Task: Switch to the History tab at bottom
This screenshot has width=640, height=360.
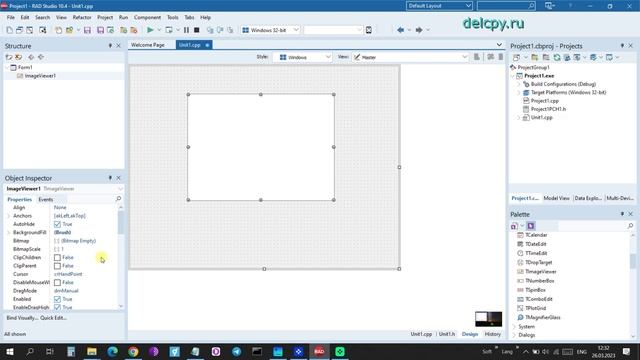Action: click(492, 334)
